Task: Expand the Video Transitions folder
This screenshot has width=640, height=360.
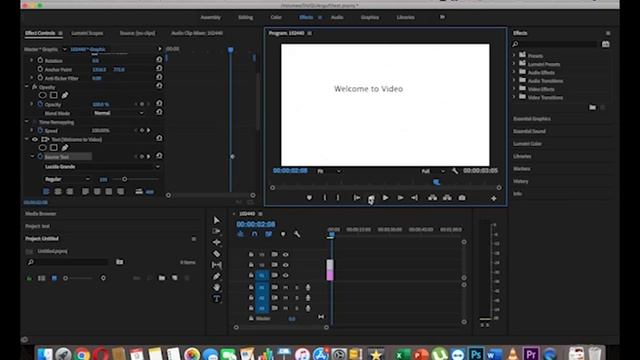Action: click(514, 97)
